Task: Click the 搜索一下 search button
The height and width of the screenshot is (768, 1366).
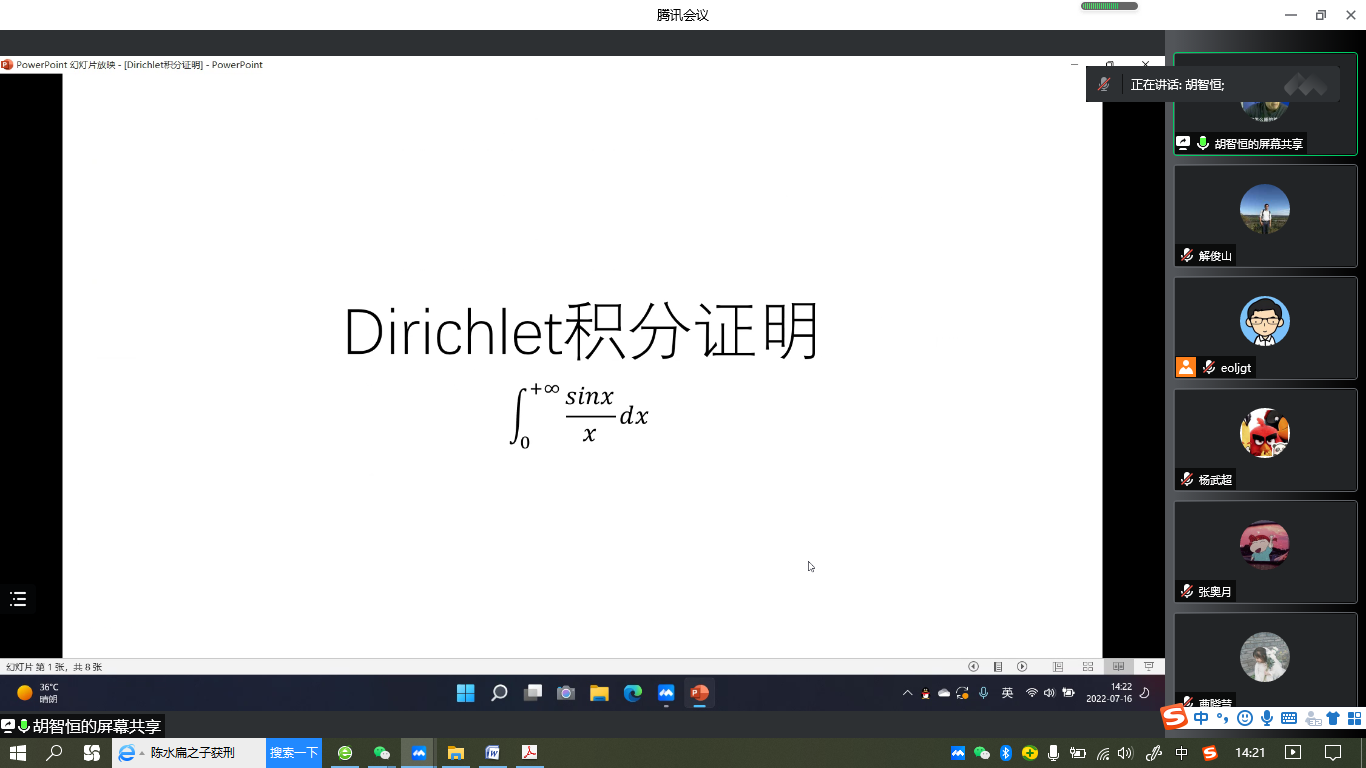Action: pyautogui.click(x=294, y=753)
